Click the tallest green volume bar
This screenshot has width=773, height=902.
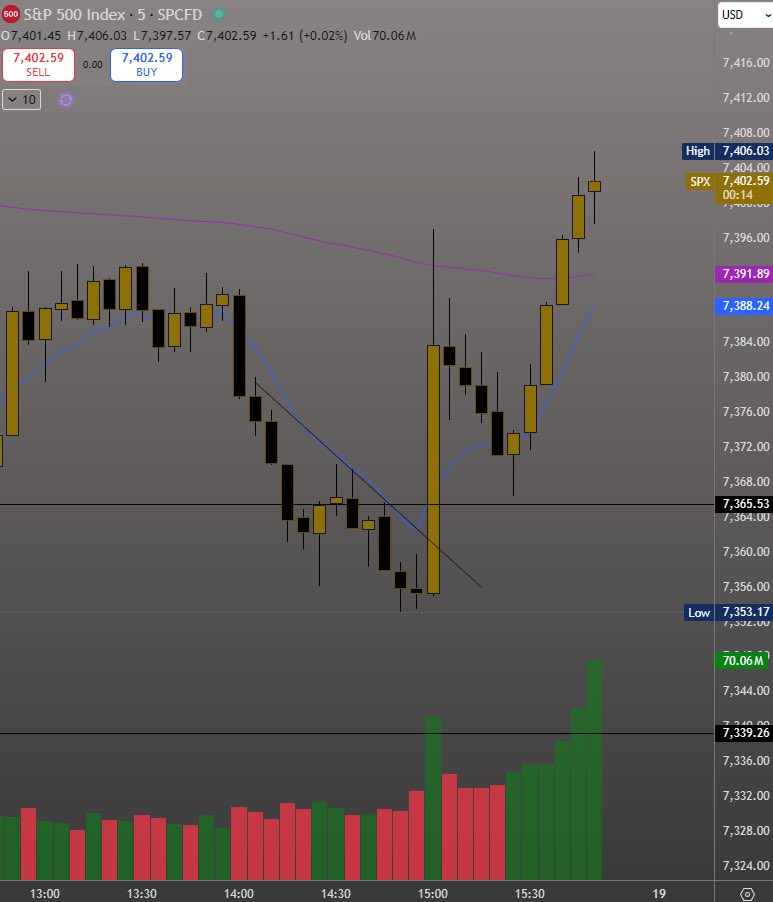pyautogui.click(x=594, y=770)
